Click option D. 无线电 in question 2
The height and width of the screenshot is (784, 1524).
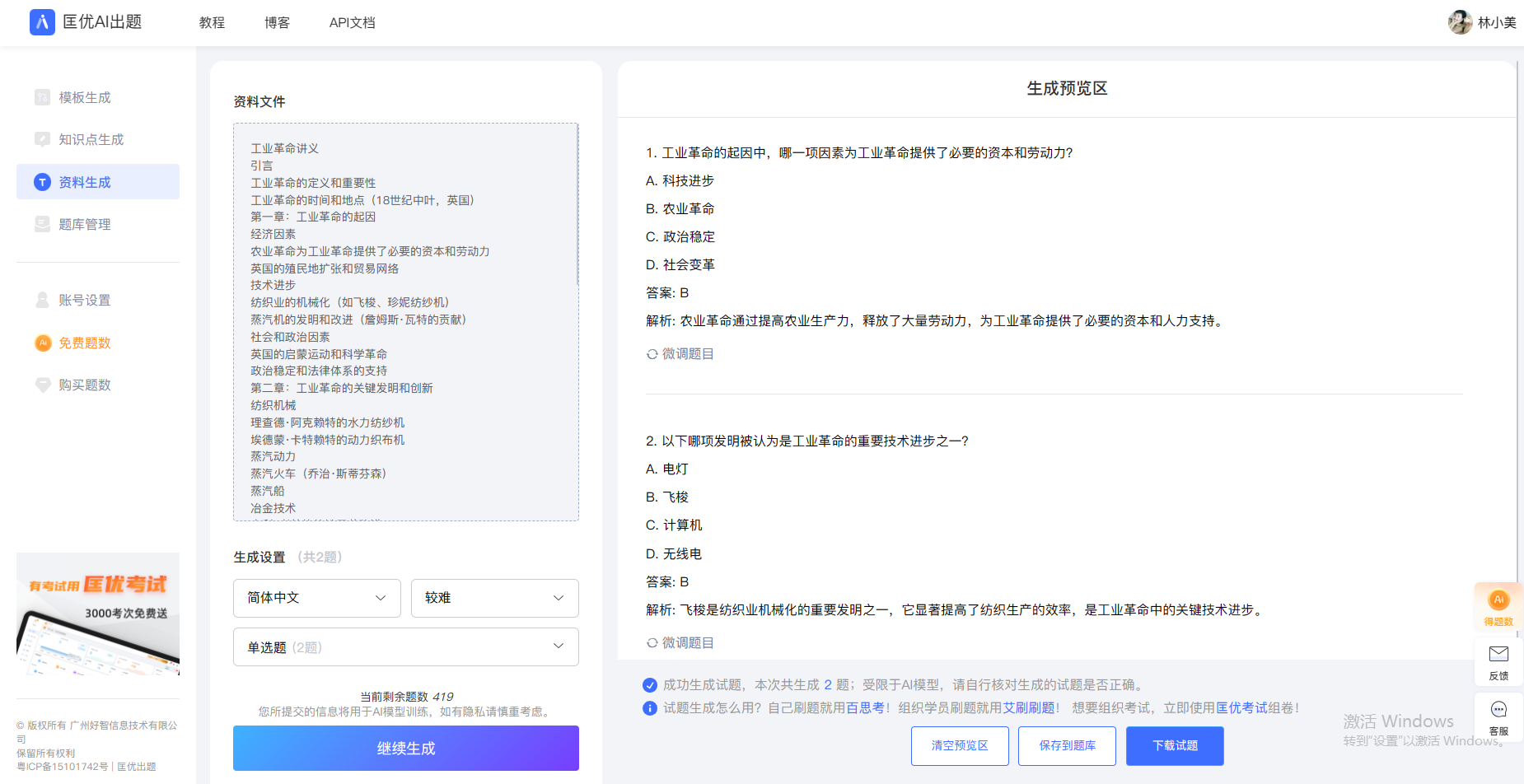pos(674,554)
